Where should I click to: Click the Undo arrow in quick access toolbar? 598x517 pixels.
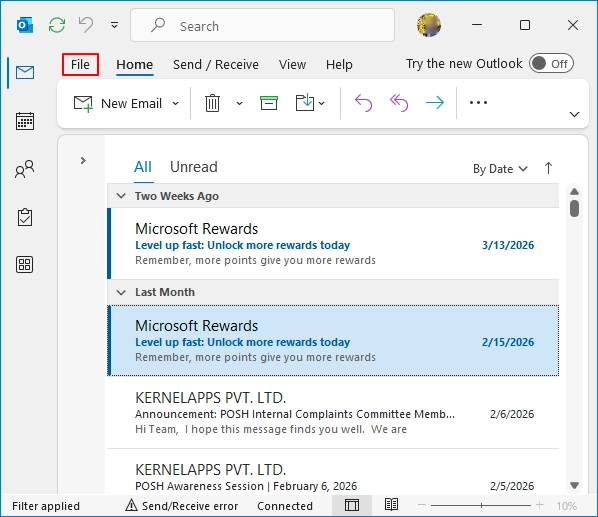(x=86, y=25)
